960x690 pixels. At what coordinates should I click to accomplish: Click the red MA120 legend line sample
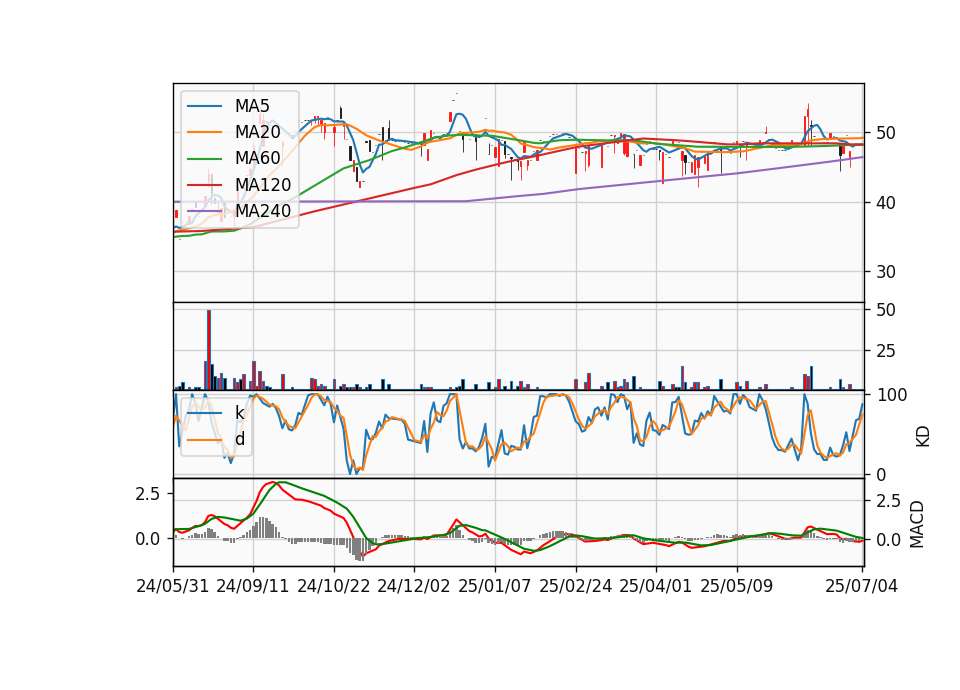204,185
